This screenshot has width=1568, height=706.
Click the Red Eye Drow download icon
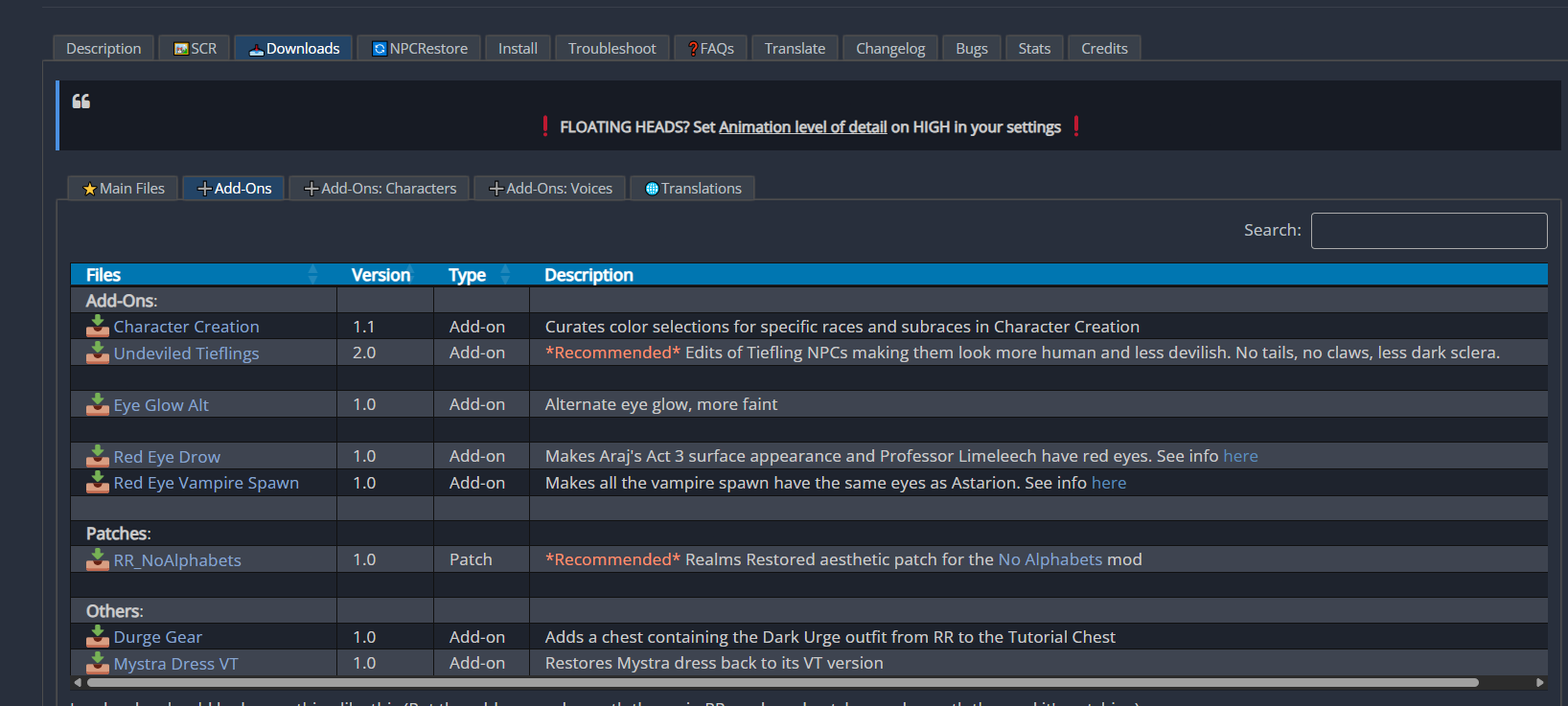point(97,456)
